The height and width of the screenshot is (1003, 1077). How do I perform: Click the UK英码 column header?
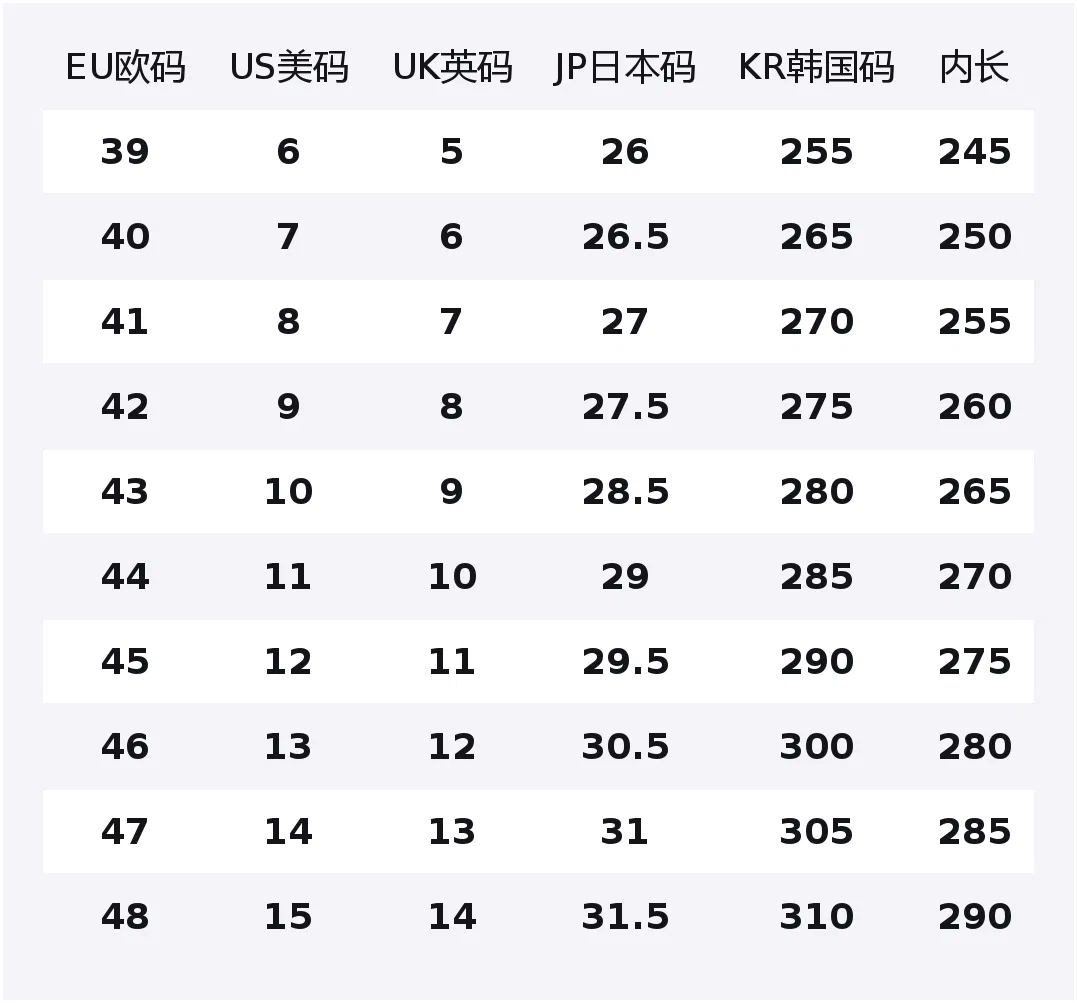453,67
